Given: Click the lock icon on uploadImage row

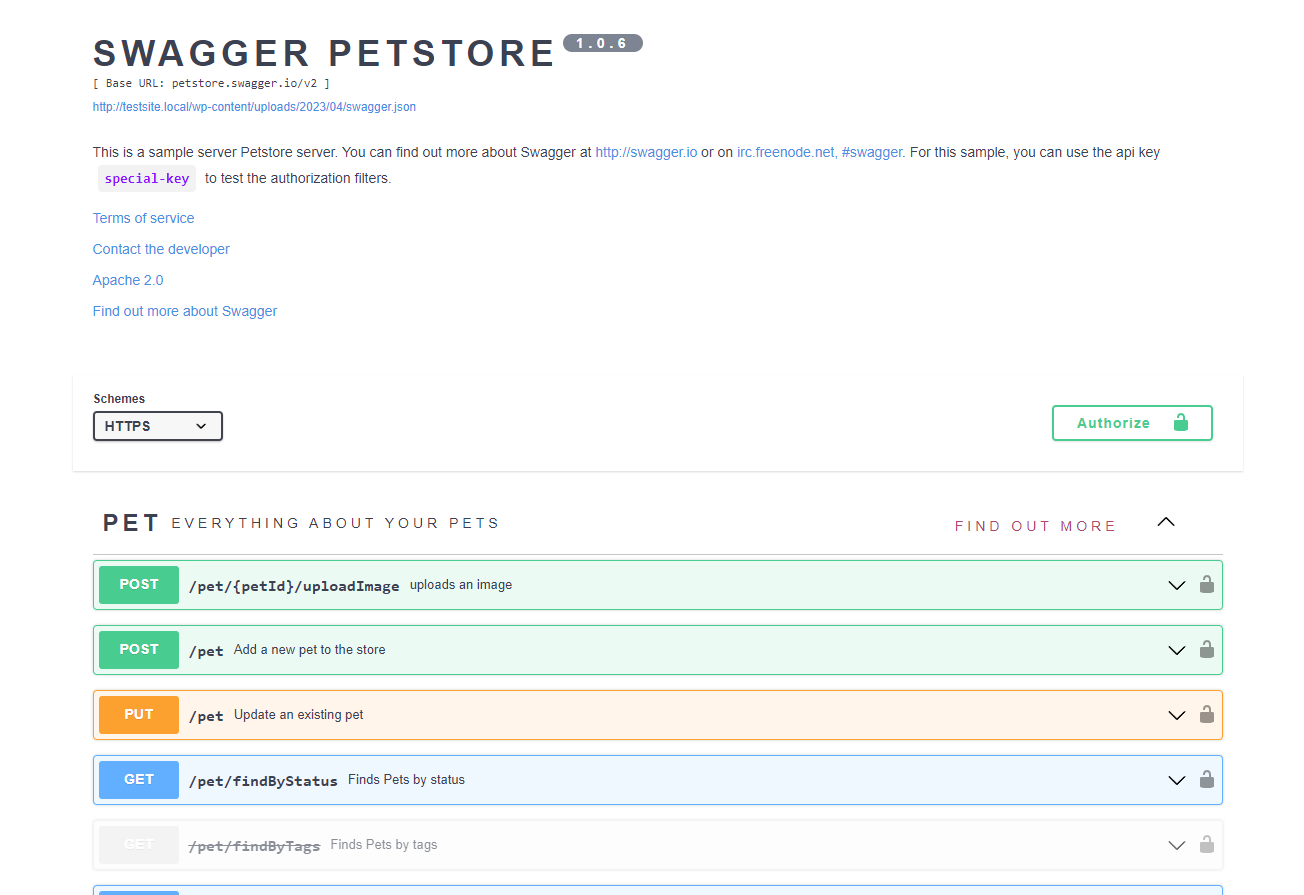Looking at the screenshot, I should tap(1207, 585).
